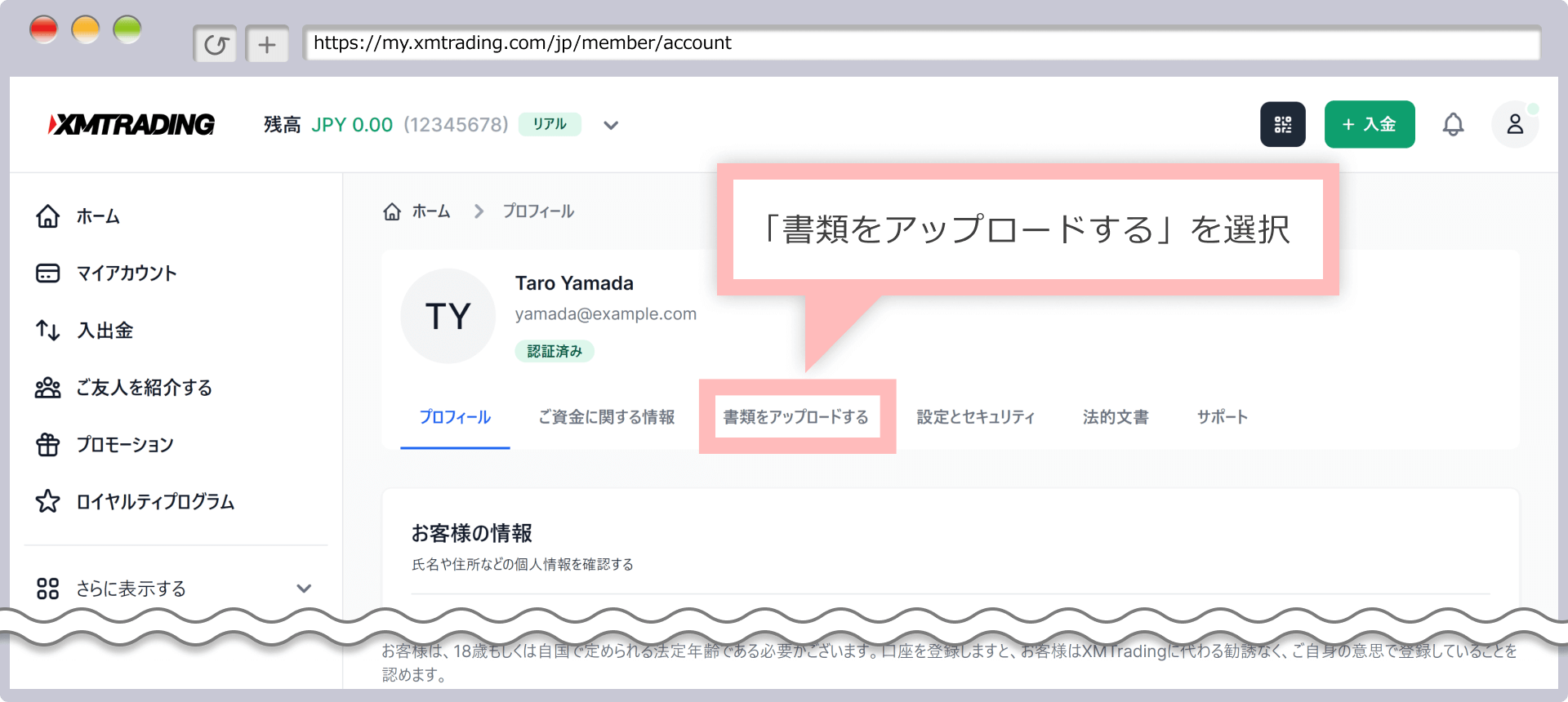Click the TY profile initials avatar
Screen dimensions: 1568x702
coord(448,316)
